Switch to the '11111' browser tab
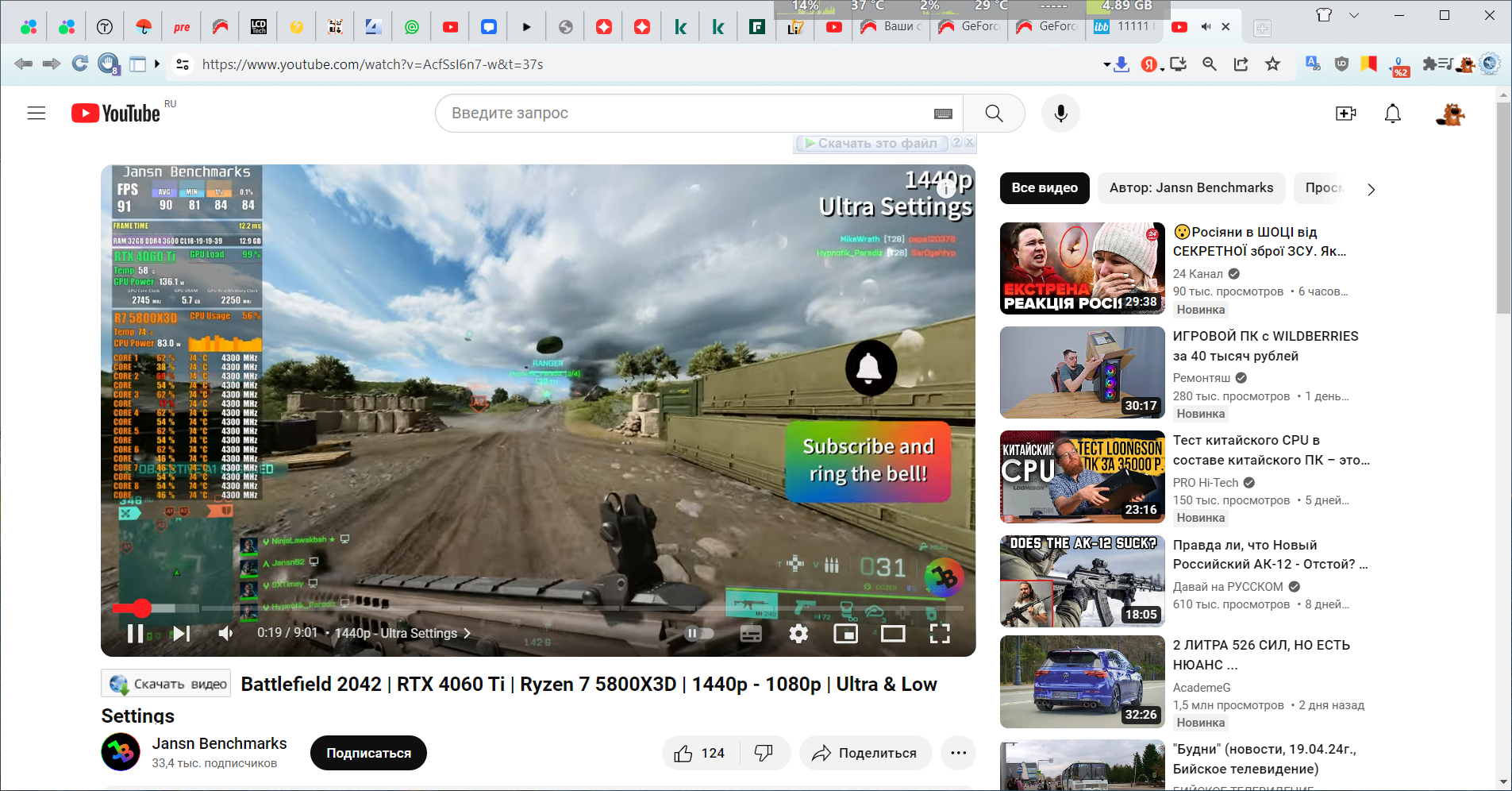 pos(1125,27)
